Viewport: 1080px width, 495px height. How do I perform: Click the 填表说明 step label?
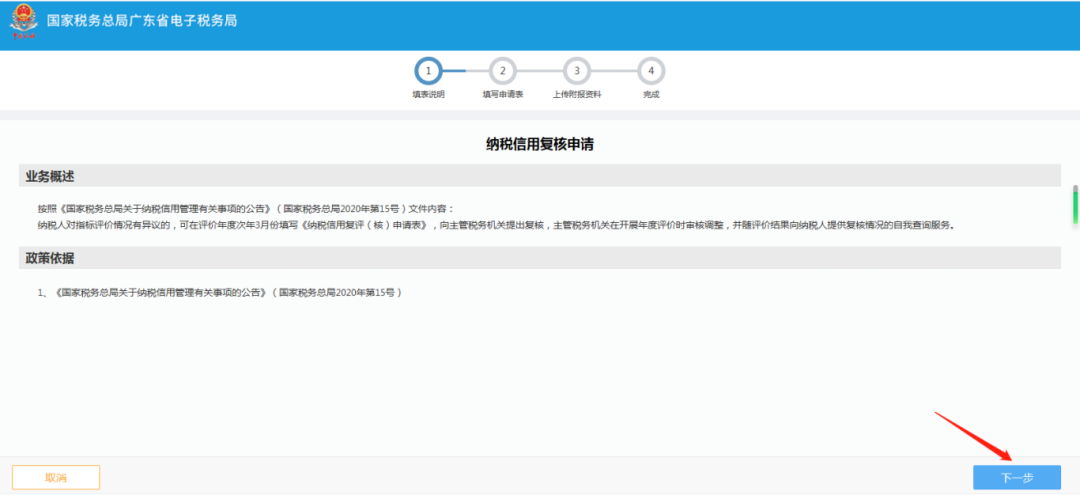[x=428, y=95]
